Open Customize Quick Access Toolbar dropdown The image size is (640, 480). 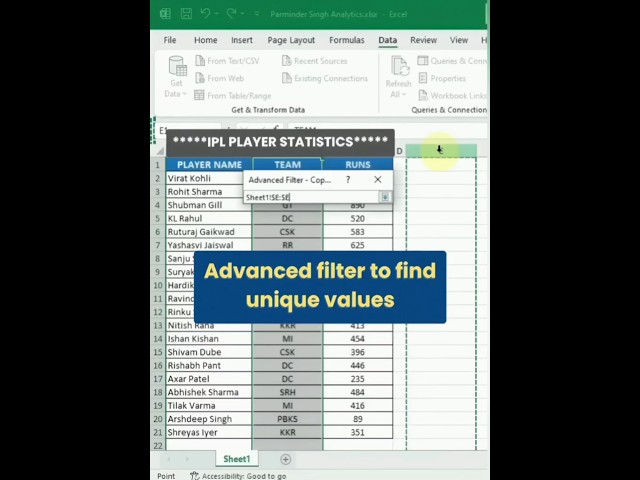point(257,14)
